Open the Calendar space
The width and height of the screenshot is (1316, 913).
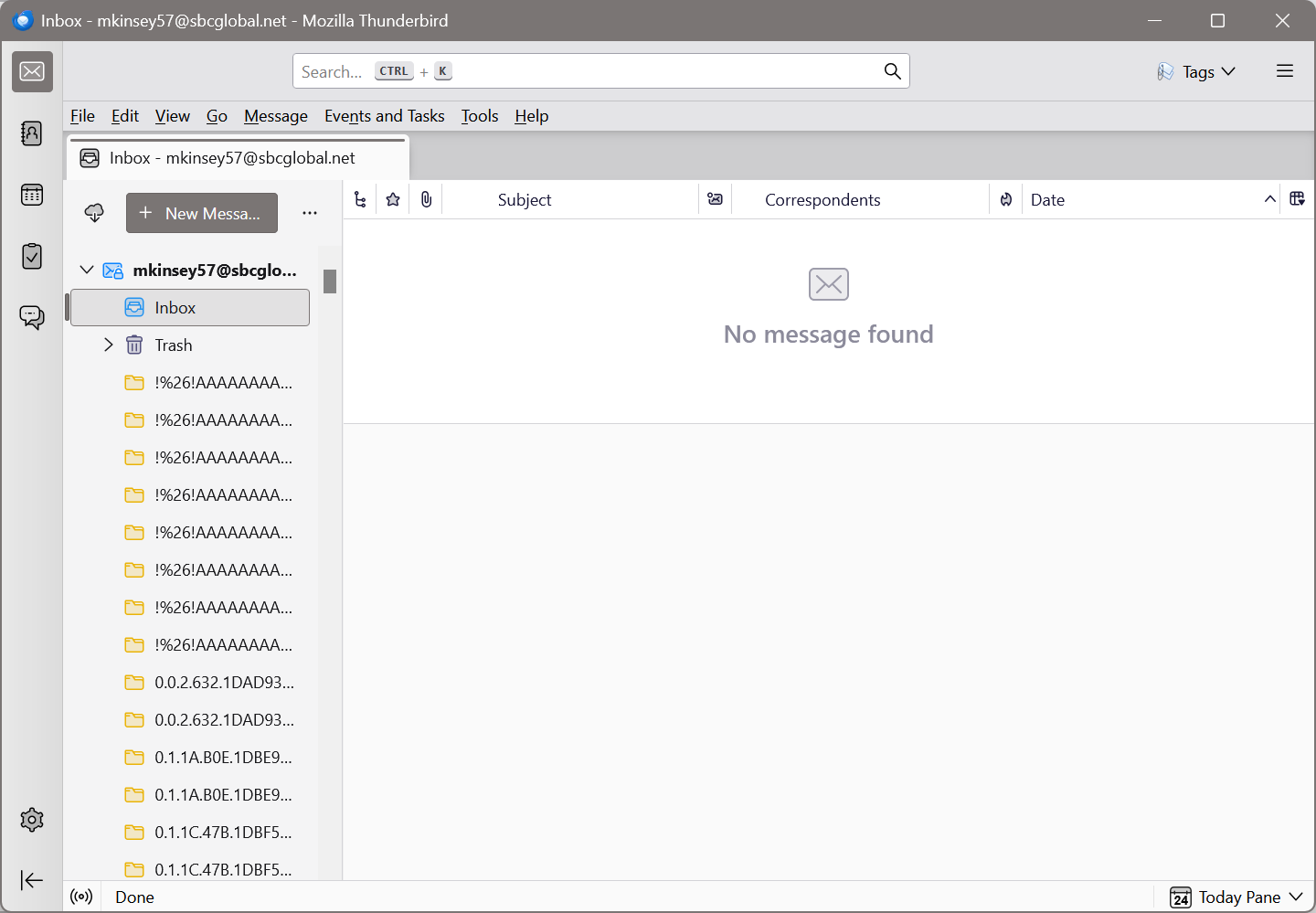tap(32, 195)
